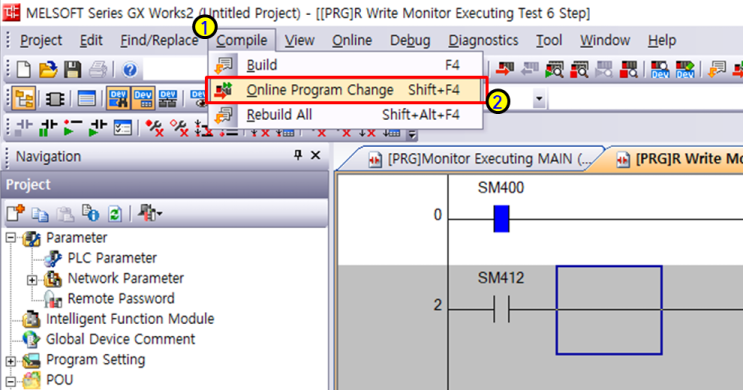Click the hollow diamond wrench icon

click(x=180, y=127)
